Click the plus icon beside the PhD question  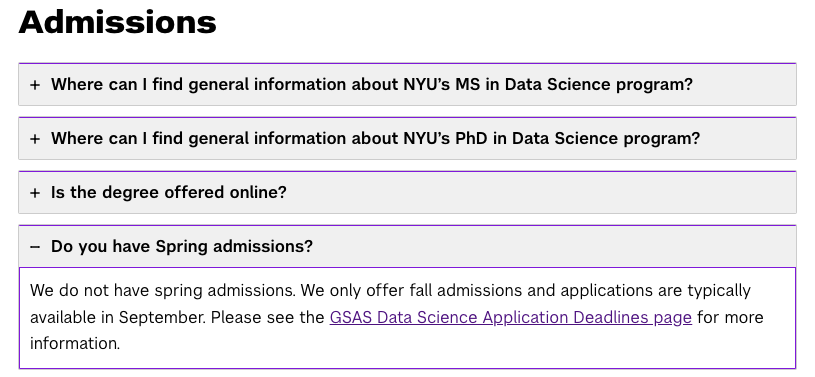(x=35, y=139)
